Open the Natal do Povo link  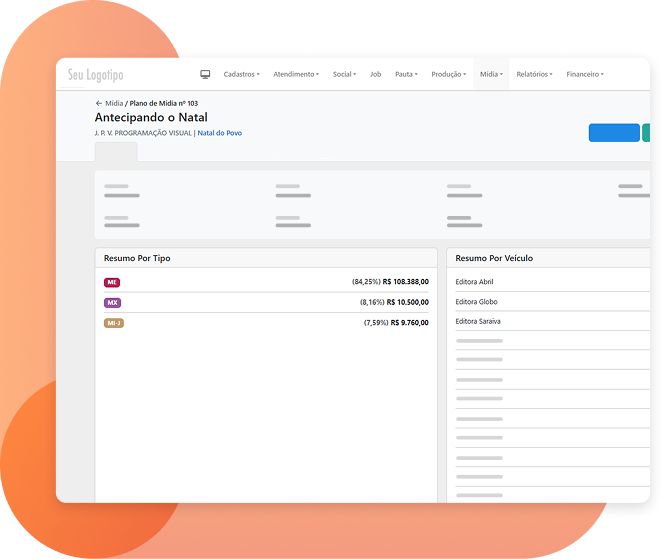(x=219, y=133)
